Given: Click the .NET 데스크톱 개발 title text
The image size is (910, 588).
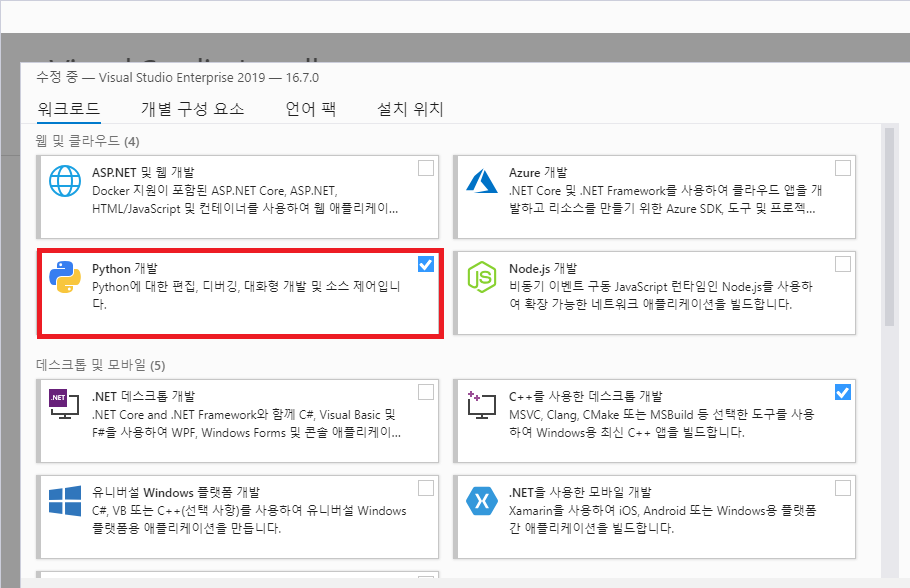Looking at the screenshot, I should tap(143, 396).
